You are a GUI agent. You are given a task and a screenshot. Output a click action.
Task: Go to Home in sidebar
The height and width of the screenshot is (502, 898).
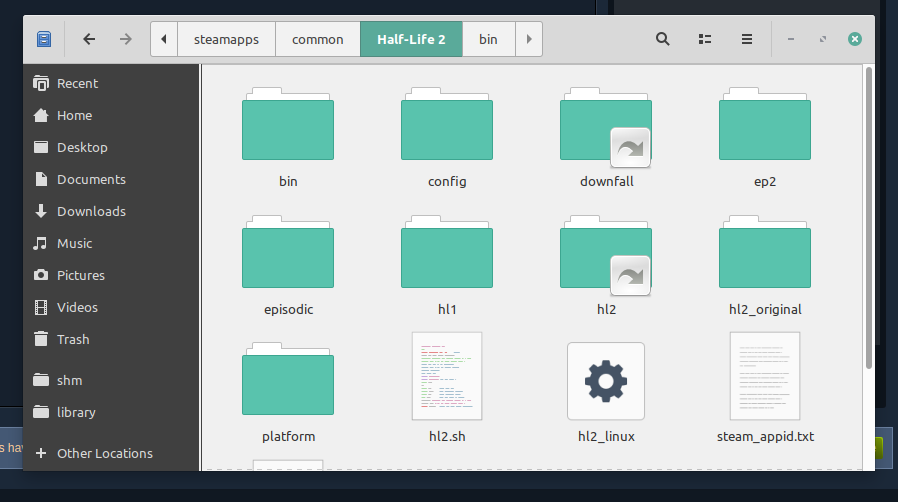tap(111, 116)
